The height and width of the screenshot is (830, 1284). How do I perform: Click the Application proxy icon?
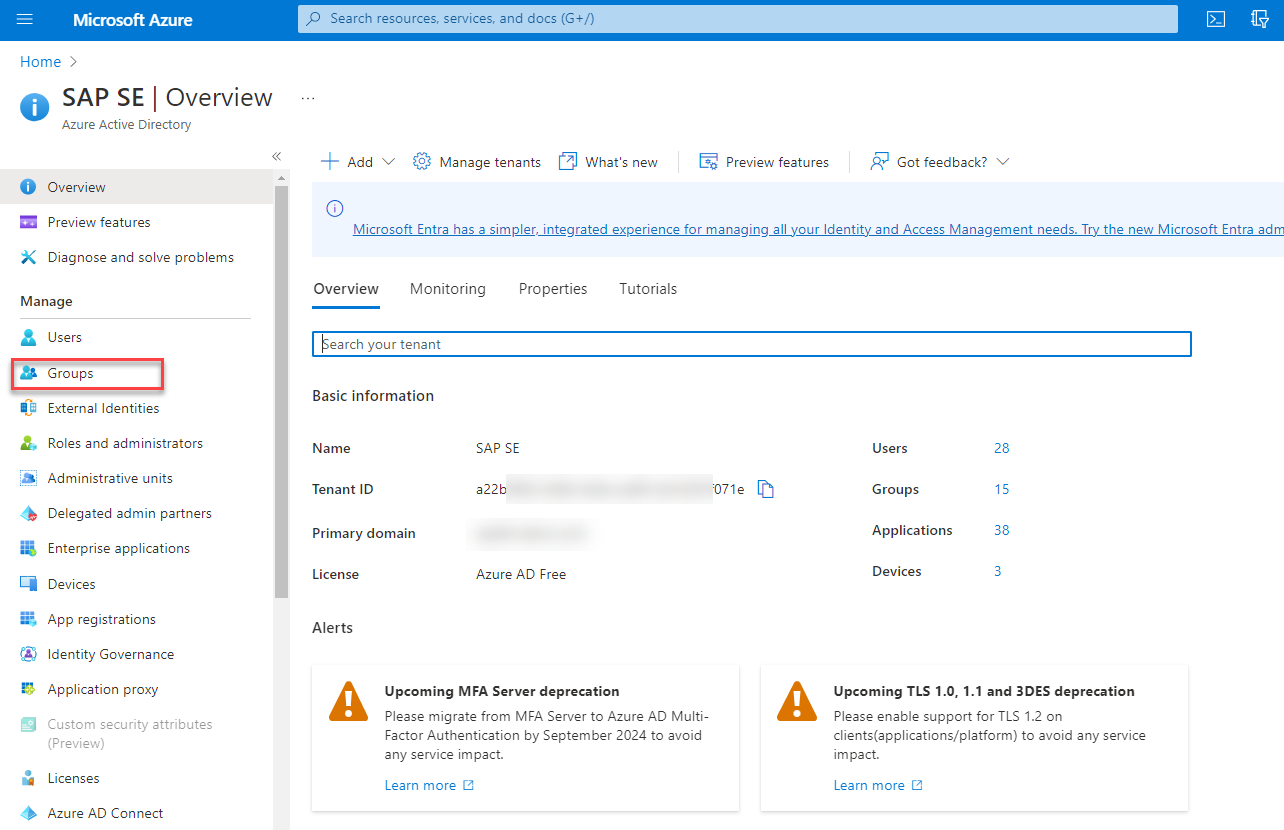pos(28,689)
